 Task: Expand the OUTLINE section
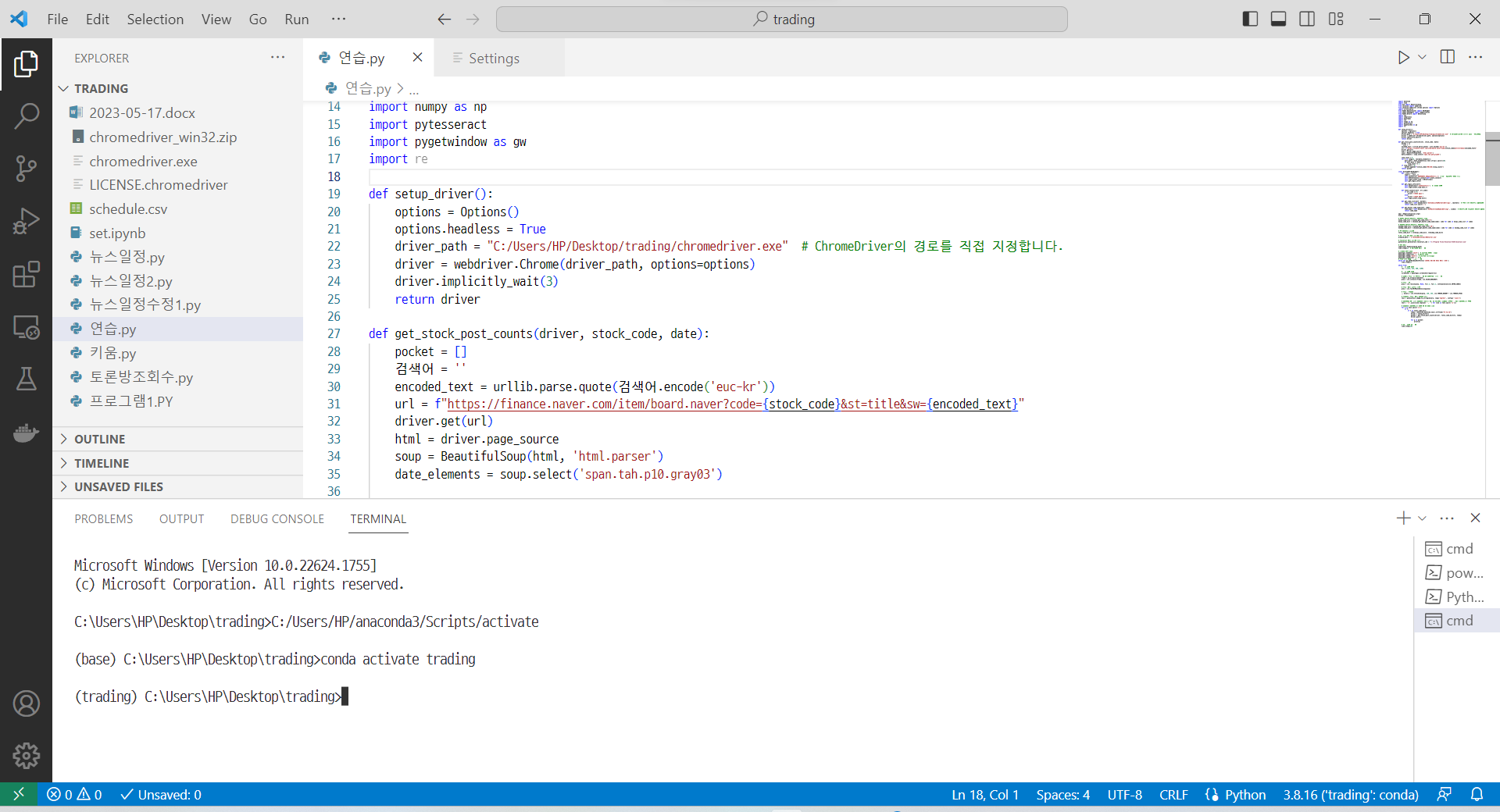pos(99,439)
